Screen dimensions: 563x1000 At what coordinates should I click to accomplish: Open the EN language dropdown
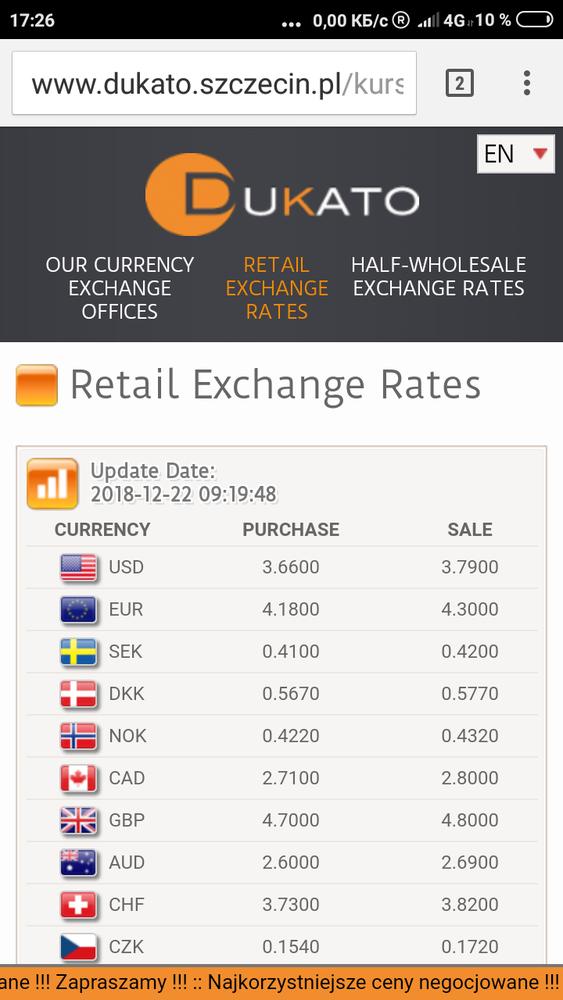516,154
